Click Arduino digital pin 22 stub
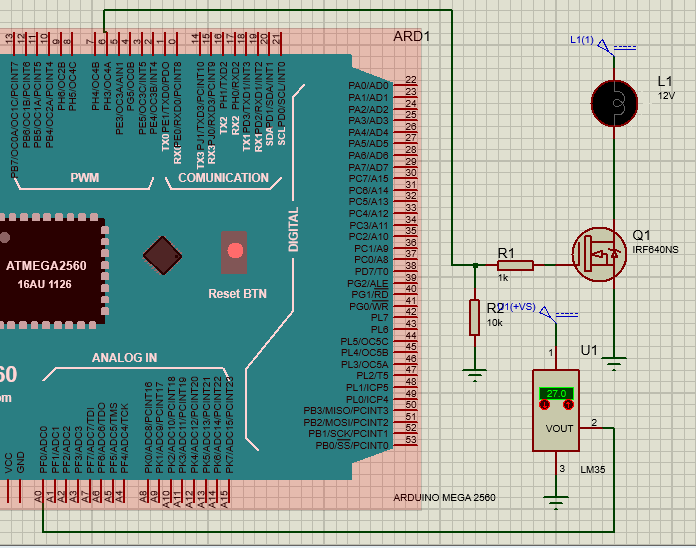 405,85
